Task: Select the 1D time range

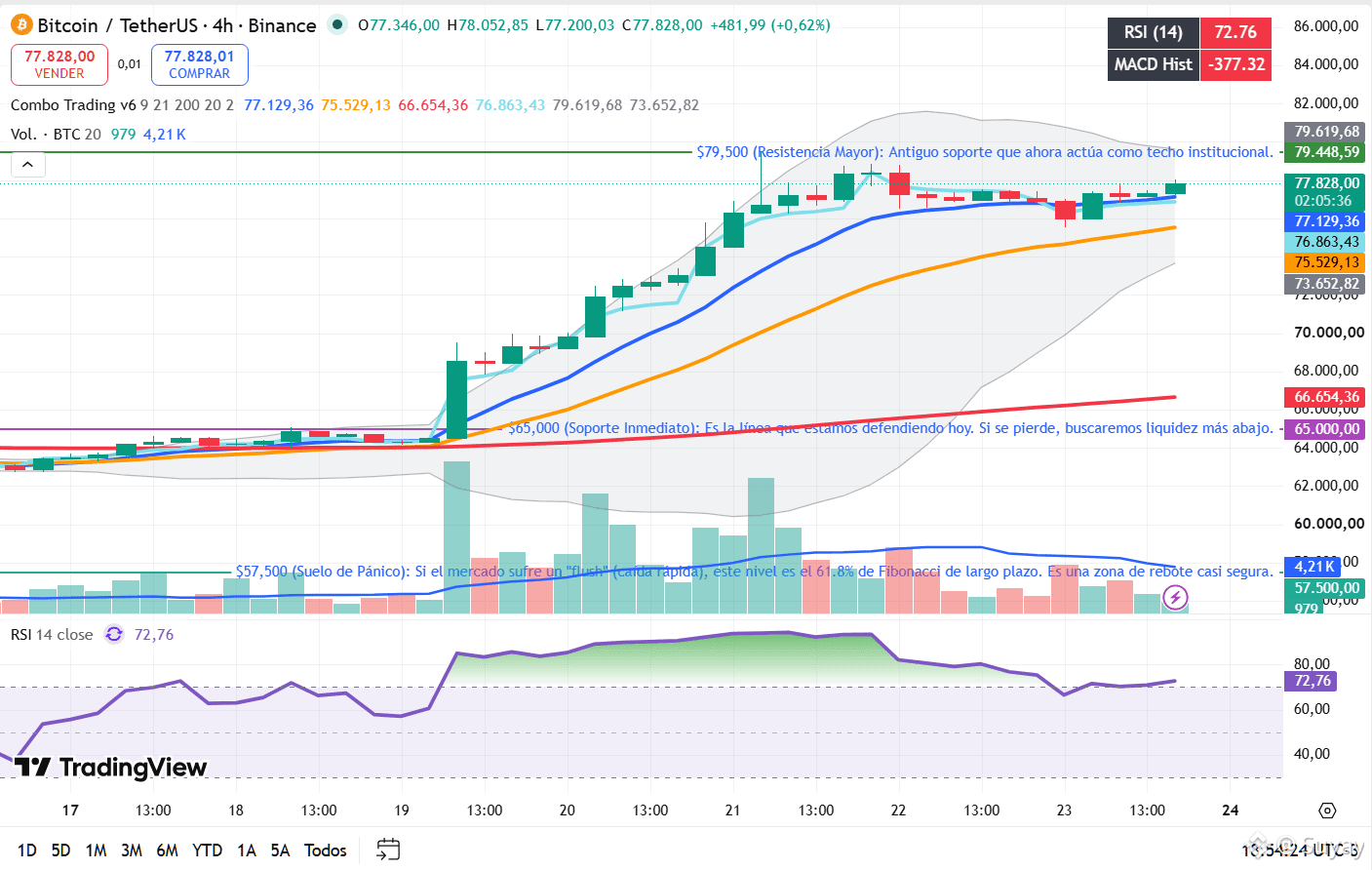Action: (27, 850)
